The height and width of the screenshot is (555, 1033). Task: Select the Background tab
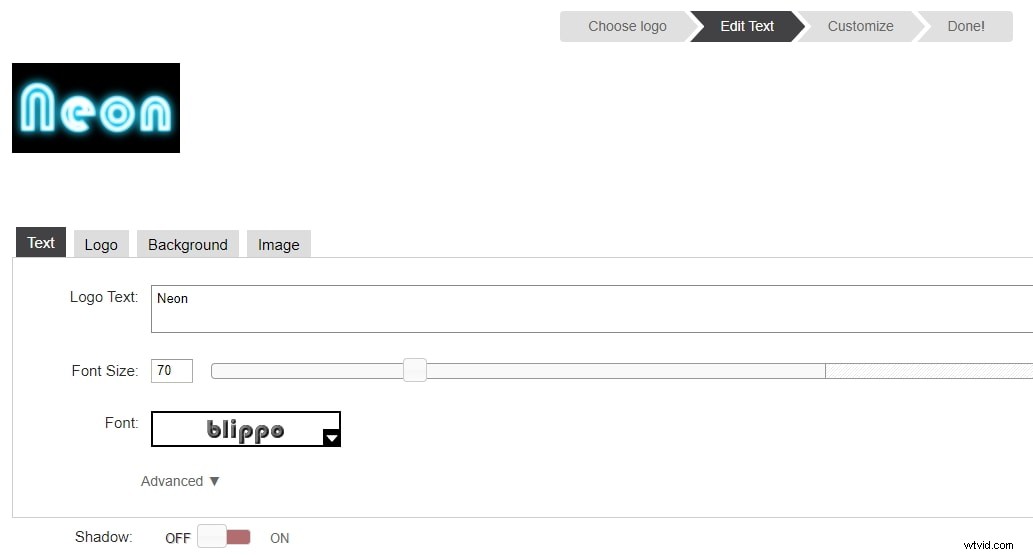click(188, 244)
